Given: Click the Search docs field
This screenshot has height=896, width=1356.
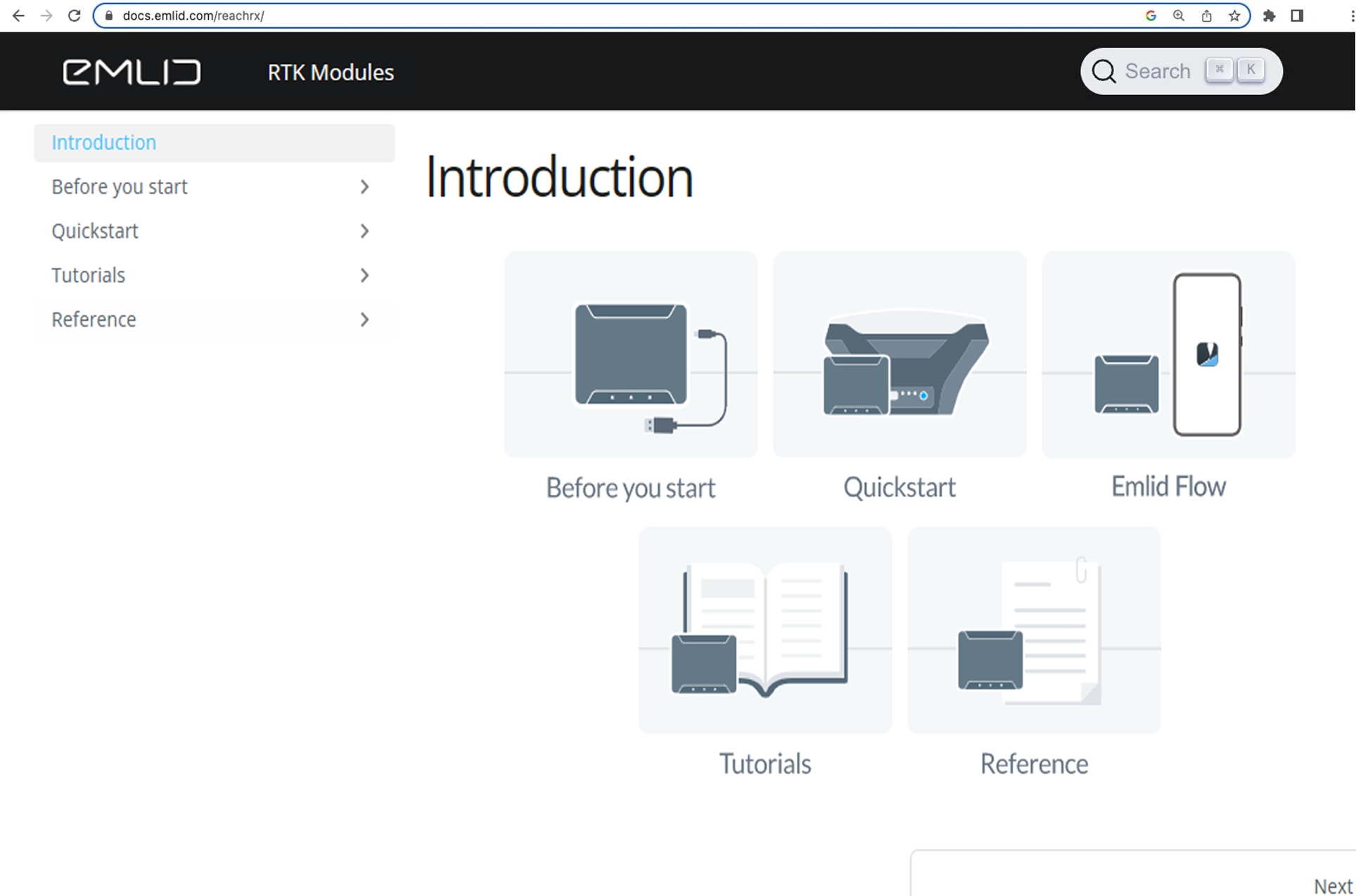Looking at the screenshot, I should (1182, 71).
